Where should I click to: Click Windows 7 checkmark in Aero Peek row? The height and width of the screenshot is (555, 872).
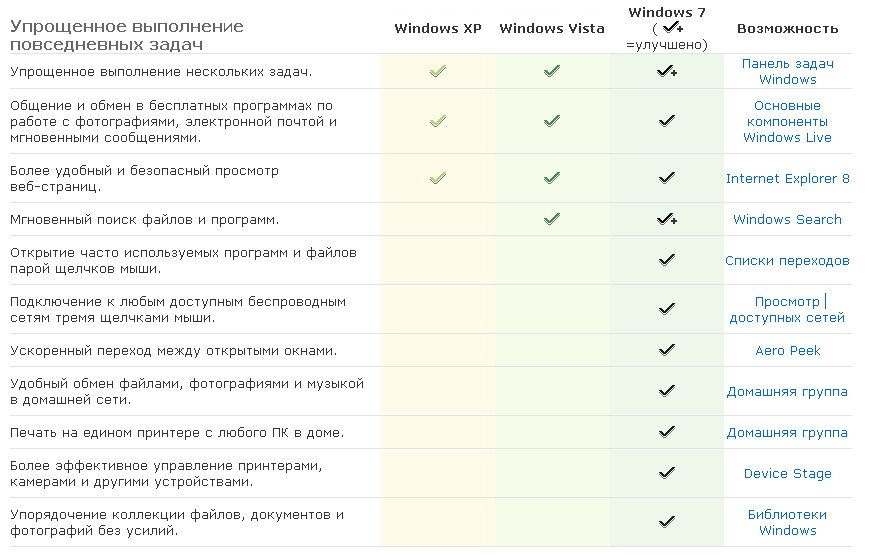pos(666,350)
